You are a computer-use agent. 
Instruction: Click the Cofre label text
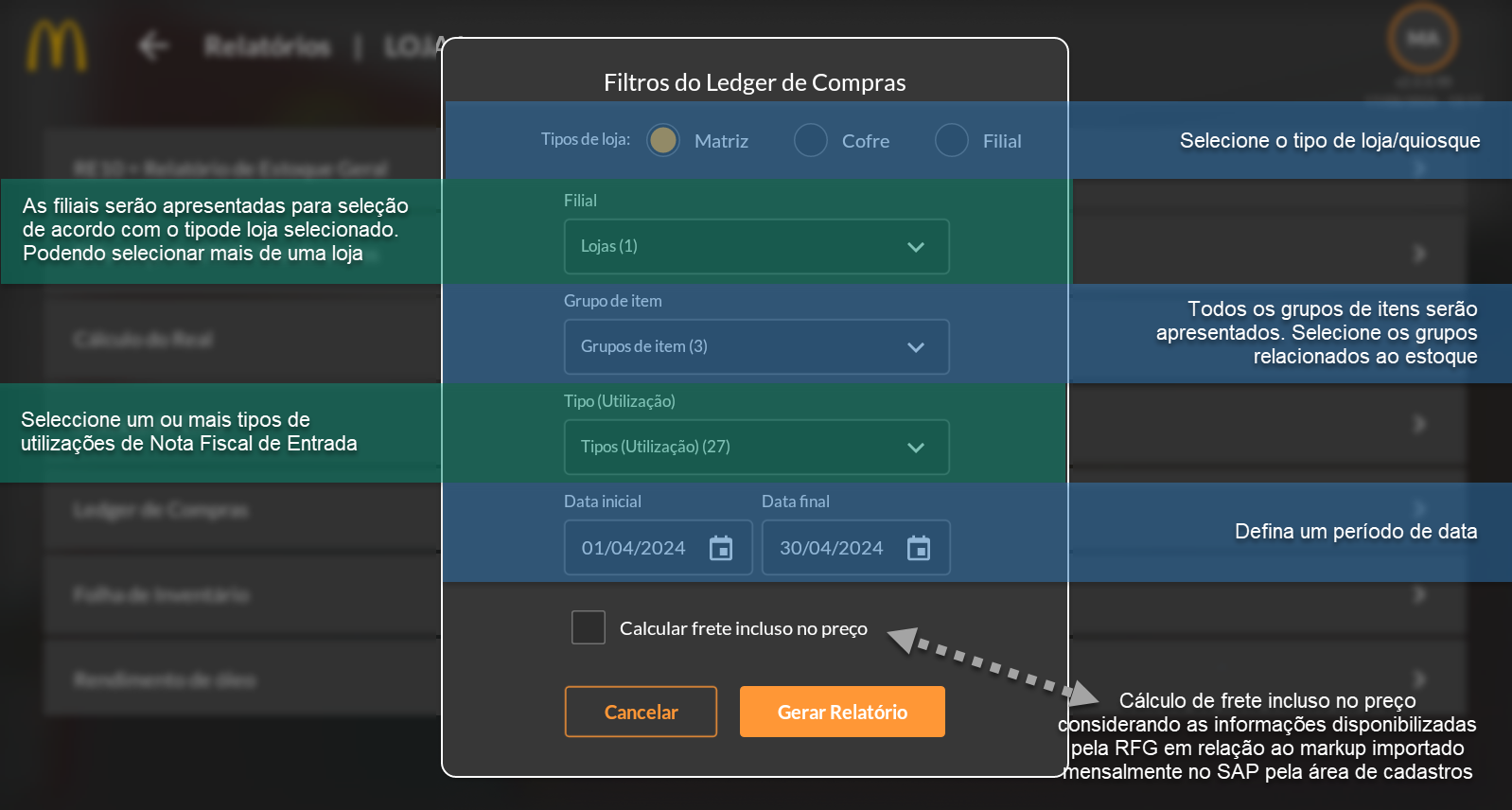(x=866, y=141)
